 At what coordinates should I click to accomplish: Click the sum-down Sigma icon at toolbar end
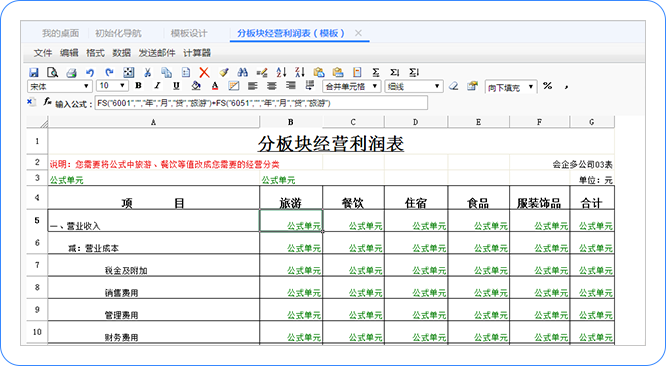point(414,73)
